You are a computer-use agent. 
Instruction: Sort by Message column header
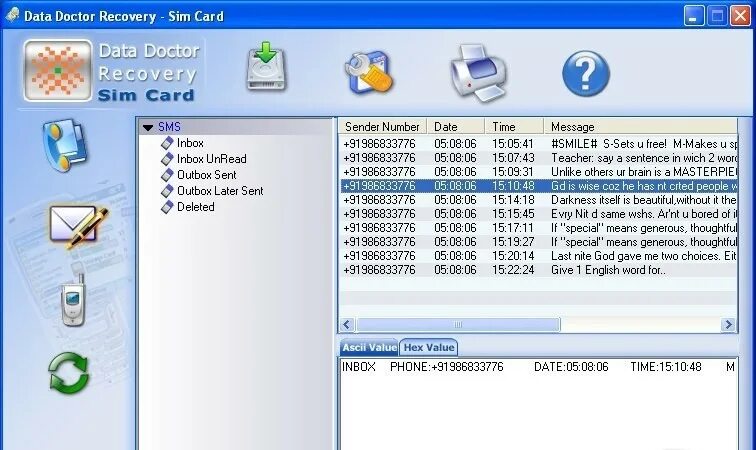(x=641, y=126)
